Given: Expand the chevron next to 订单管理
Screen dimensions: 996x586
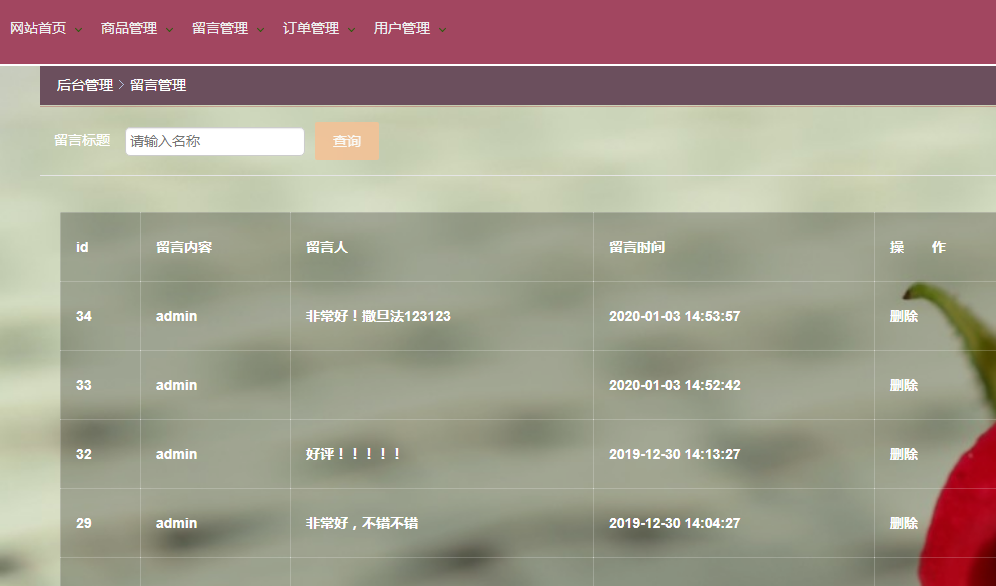Looking at the screenshot, I should (x=351, y=29).
